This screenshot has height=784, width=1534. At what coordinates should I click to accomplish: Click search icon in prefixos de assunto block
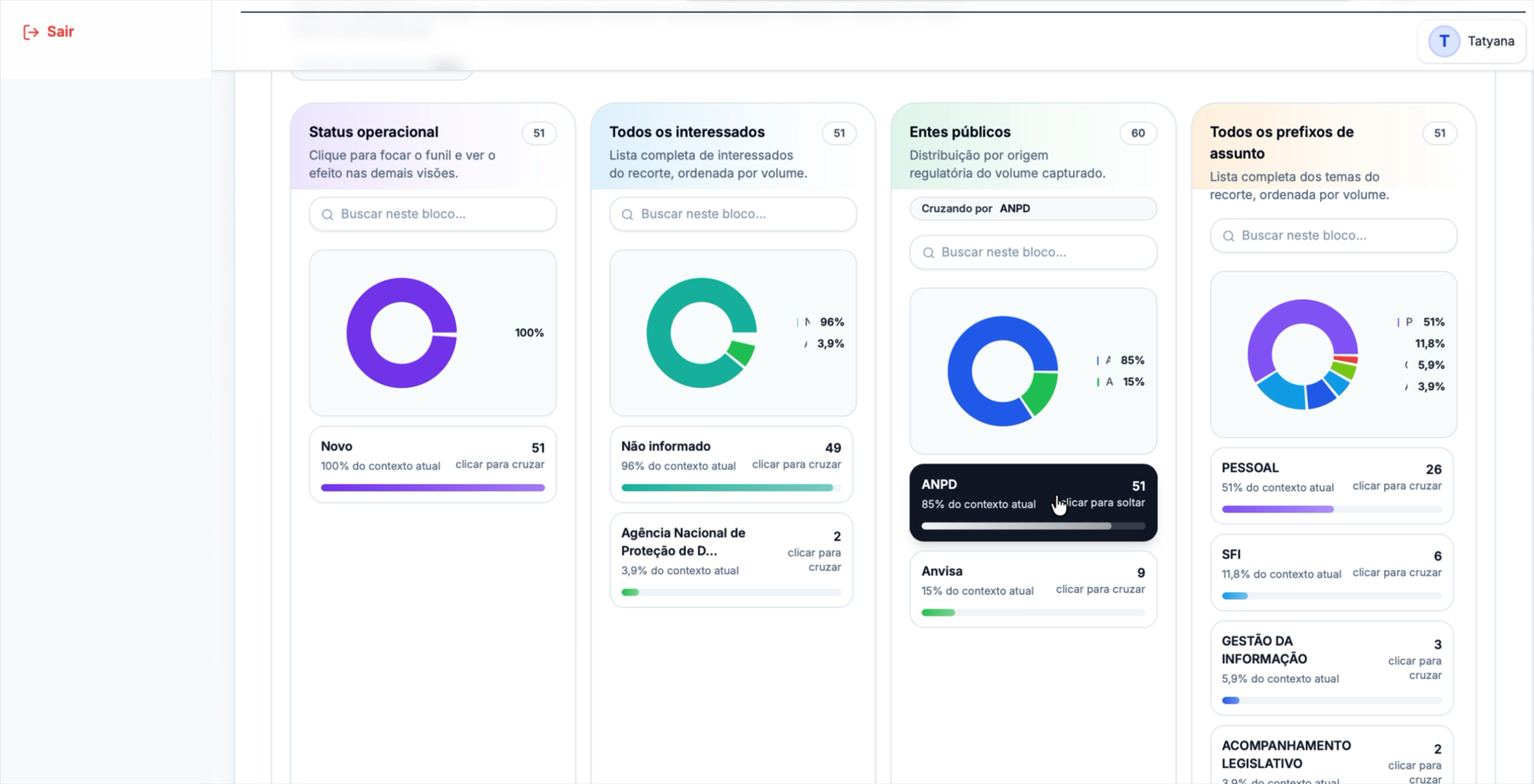tap(1228, 236)
